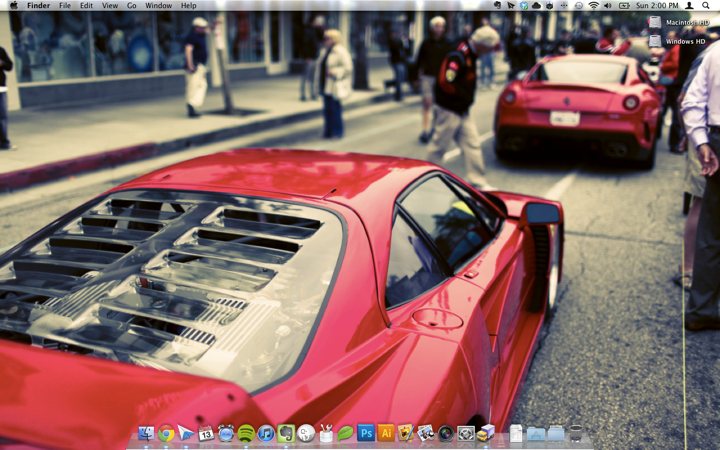Launch Photoshop from the Dock
720x450 pixels.
[366, 433]
